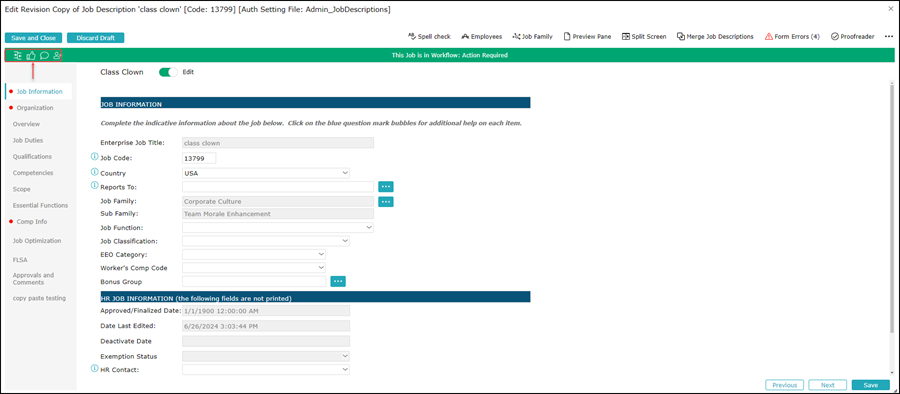900x394 pixels.
Task: Open the Exemption Status dropdown
Action: point(266,356)
